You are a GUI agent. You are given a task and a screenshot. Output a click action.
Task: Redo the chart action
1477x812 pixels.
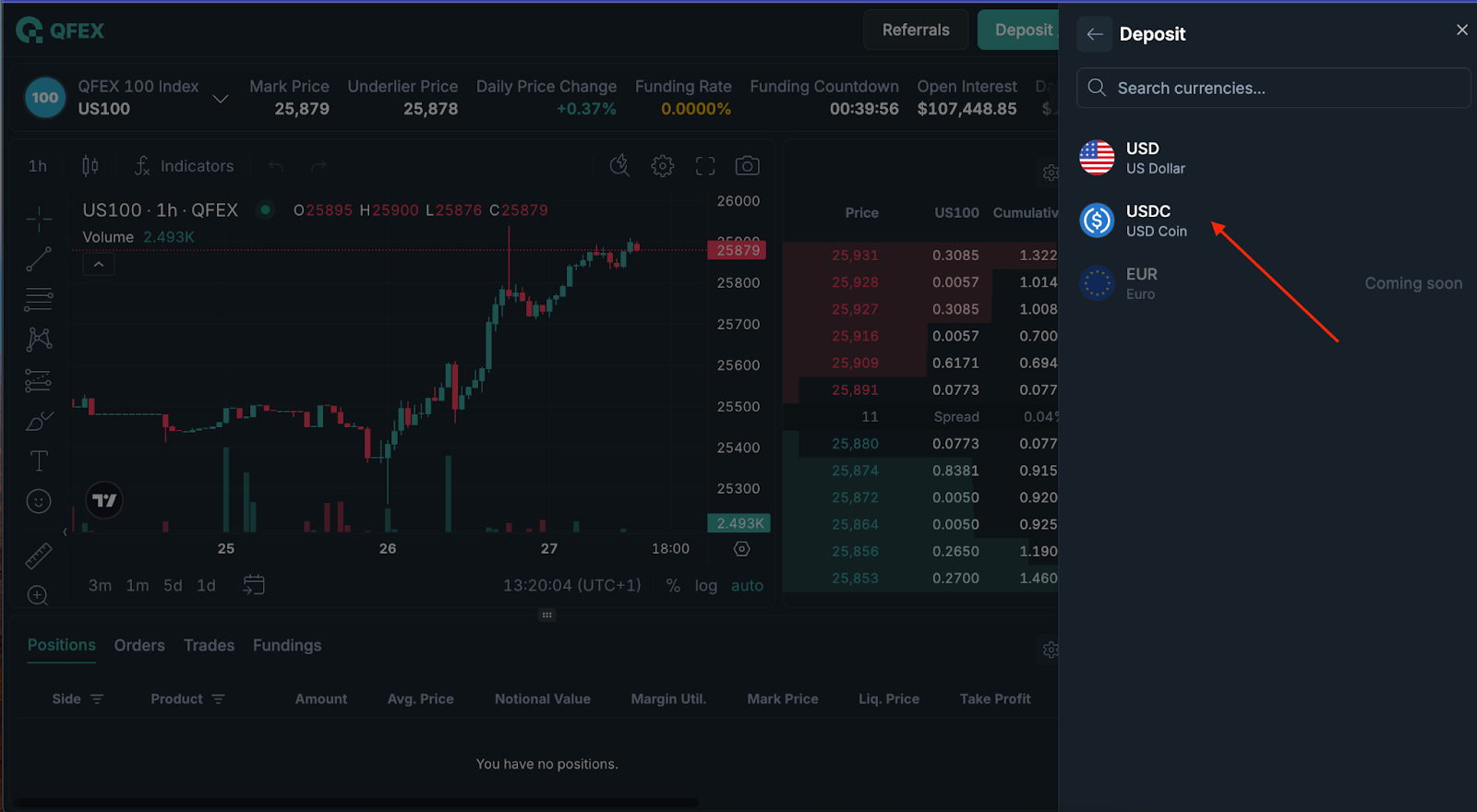point(318,166)
